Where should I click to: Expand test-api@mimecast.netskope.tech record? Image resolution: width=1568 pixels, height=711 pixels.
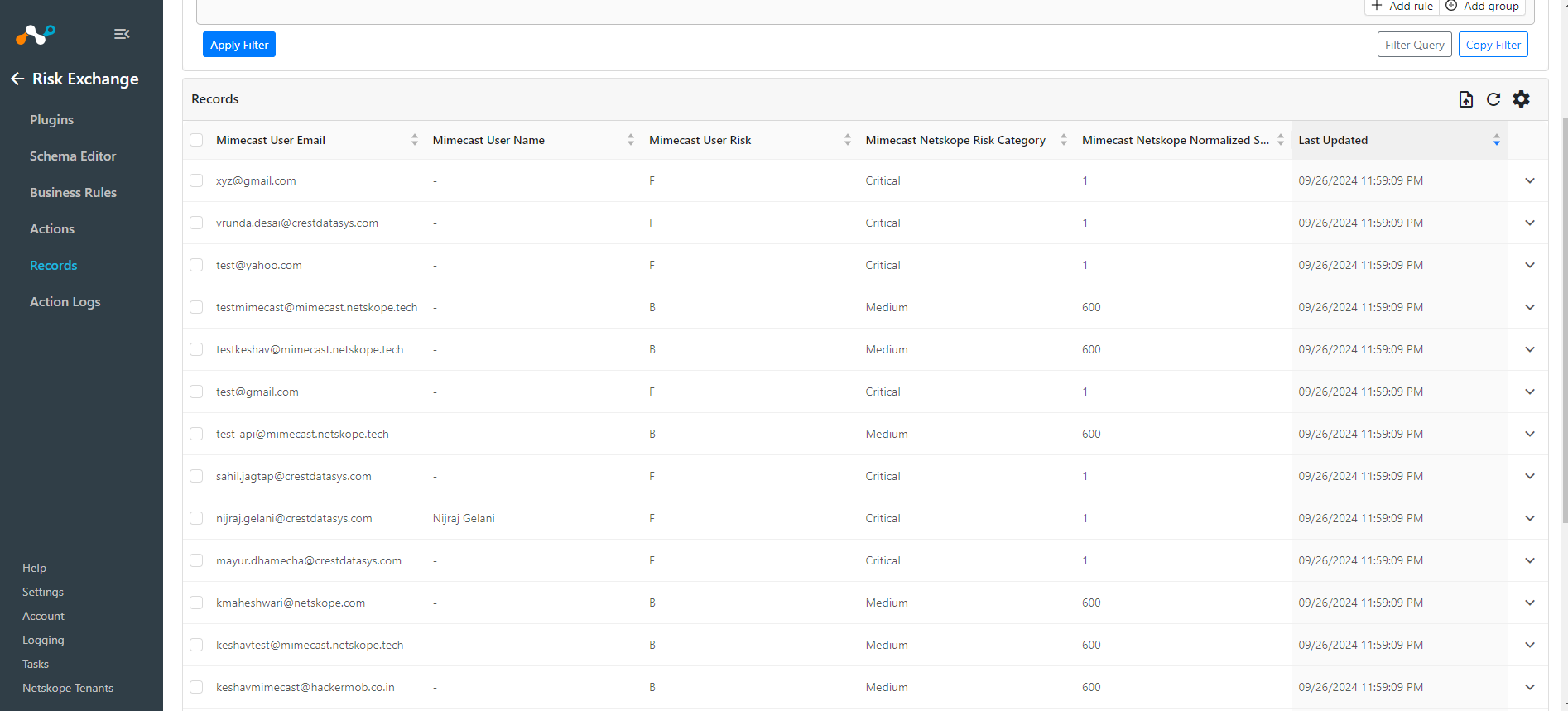click(1530, 434)
